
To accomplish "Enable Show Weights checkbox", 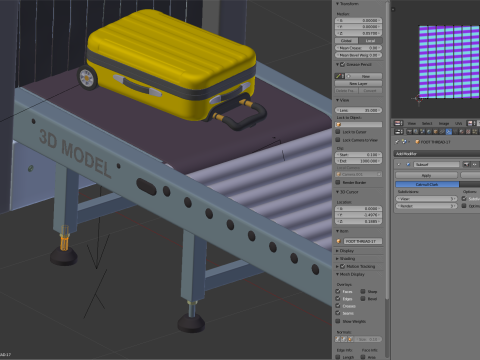I will (338, 321).
